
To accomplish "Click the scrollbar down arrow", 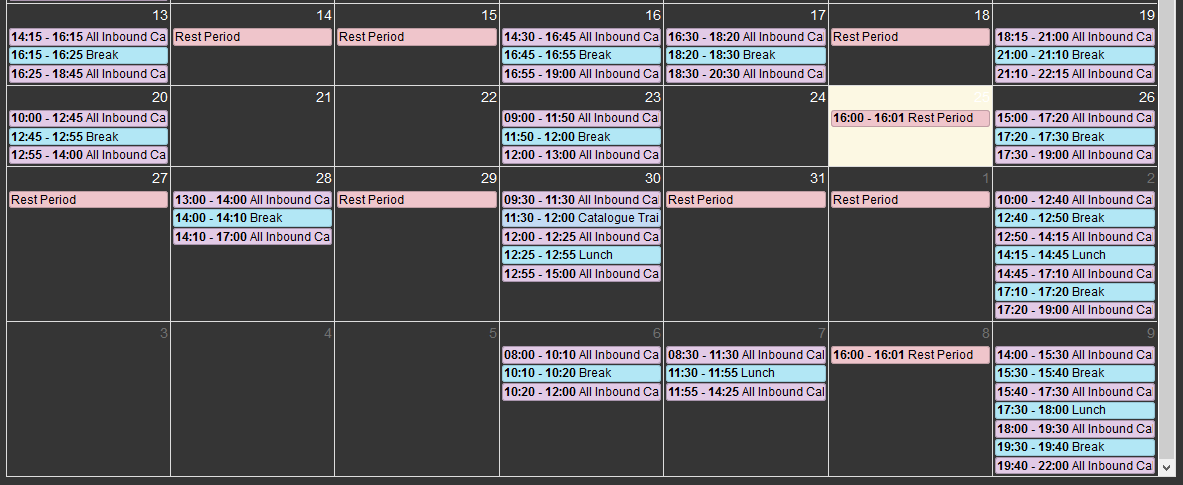I will coord(1167,468).
